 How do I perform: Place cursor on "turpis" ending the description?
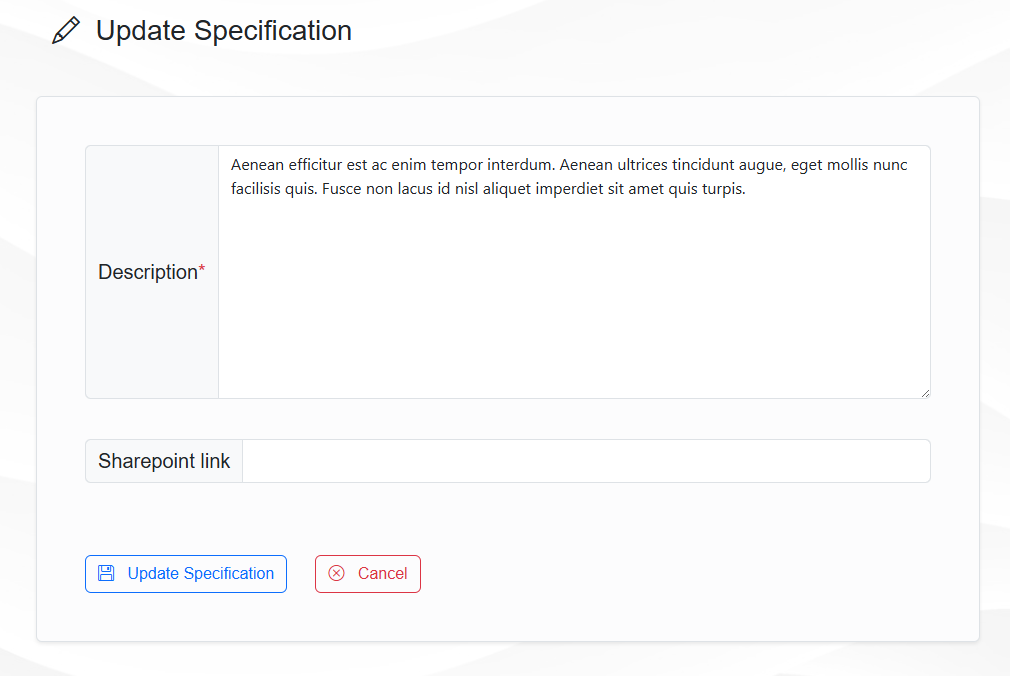tap(722, 188)
